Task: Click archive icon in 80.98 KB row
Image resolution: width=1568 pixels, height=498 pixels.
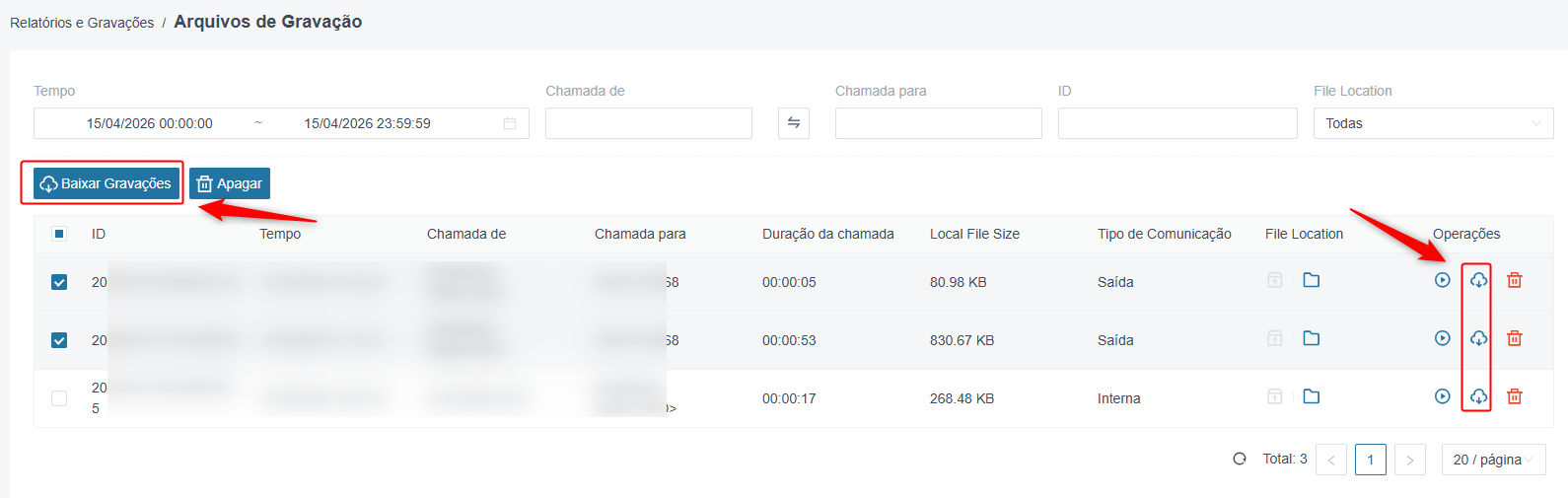Action: pos(1275,280)
